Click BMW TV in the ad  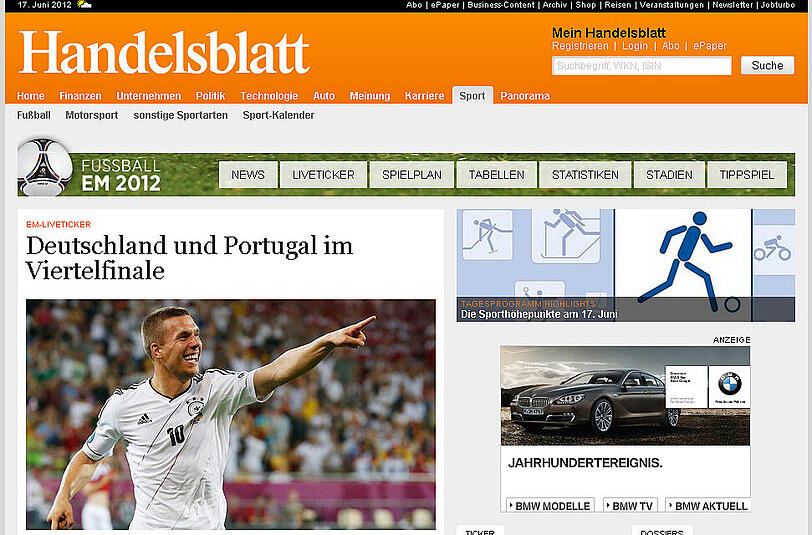pos(630,506)
